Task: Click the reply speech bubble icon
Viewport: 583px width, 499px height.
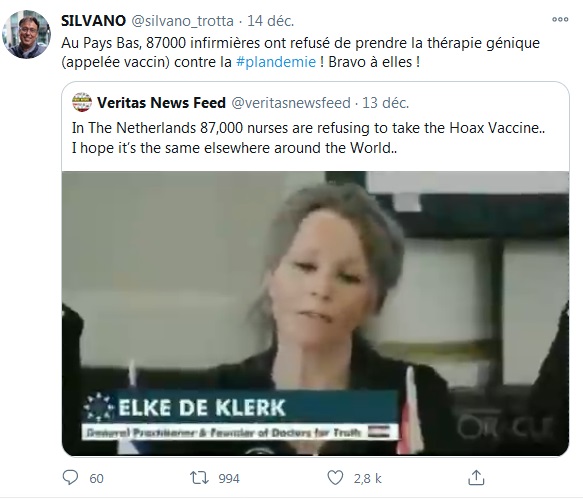Action: tap(70, 477)
